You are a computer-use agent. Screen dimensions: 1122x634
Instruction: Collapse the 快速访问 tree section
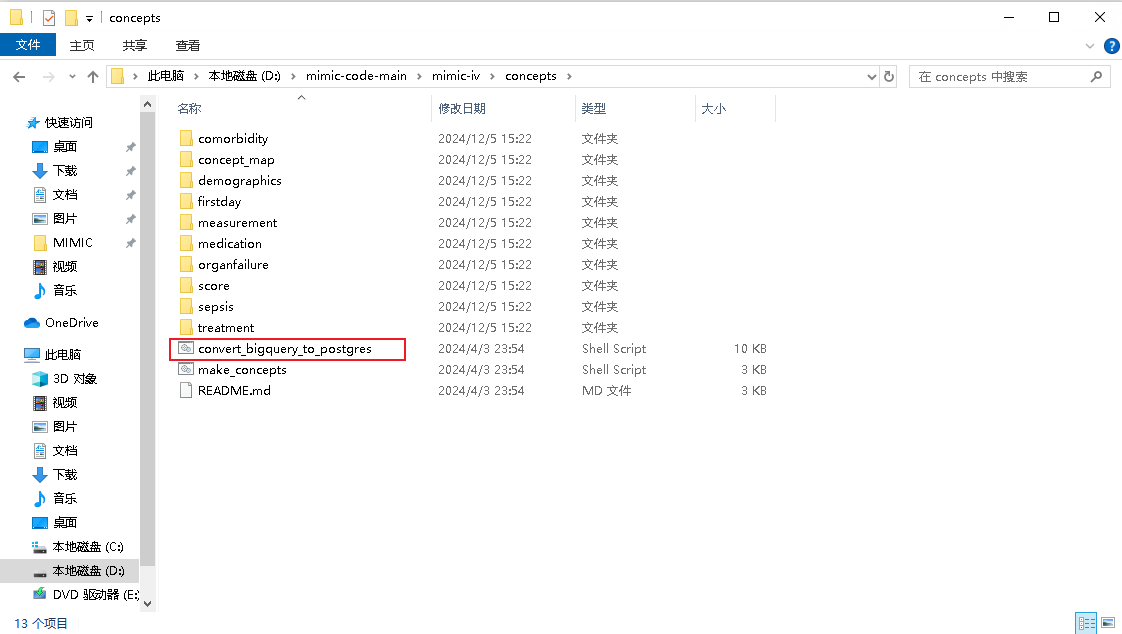28,123
